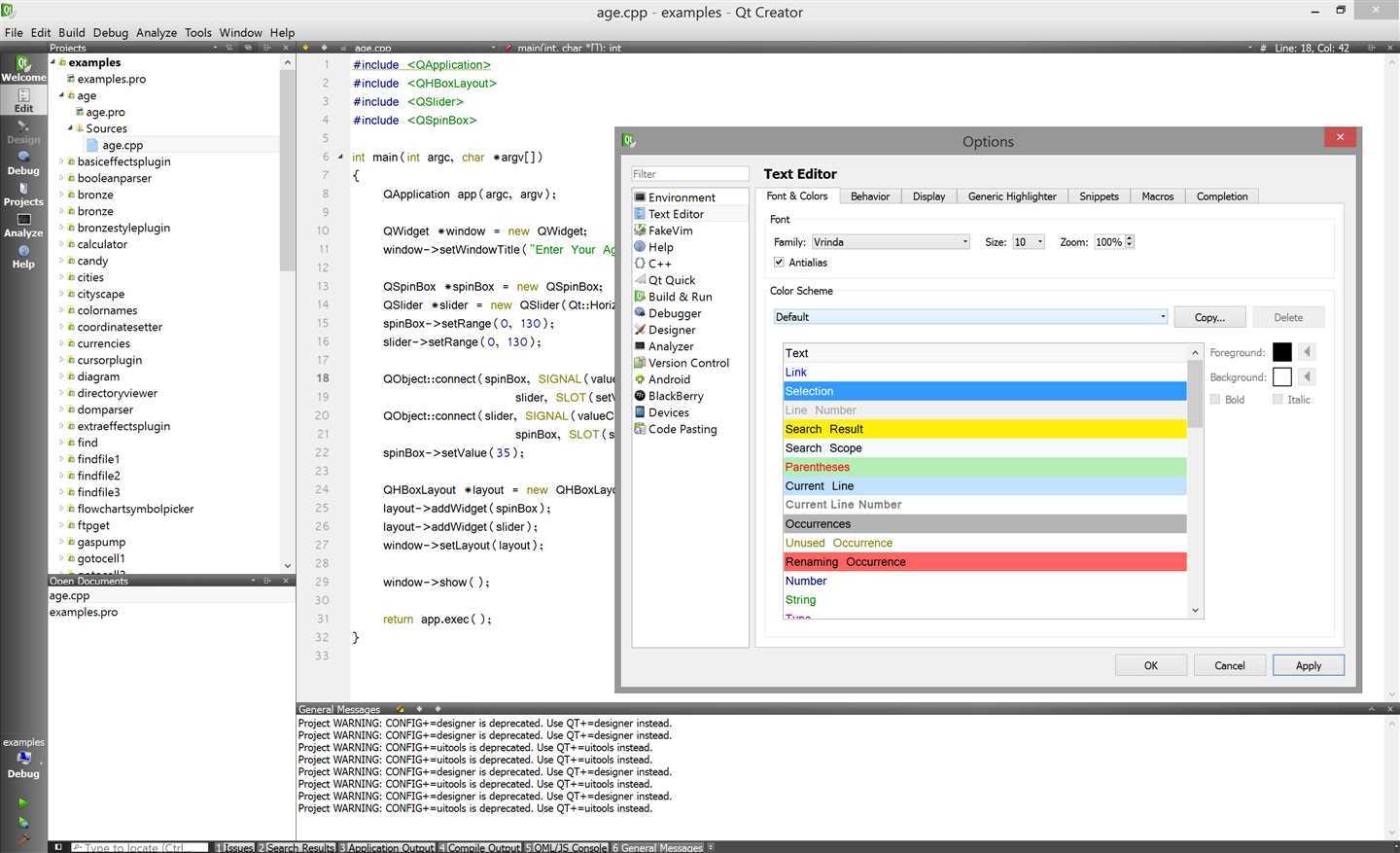Click the Apply button in Options
The width and height of the screenshot is (1400, 853).
click(x=1309, y=665)
